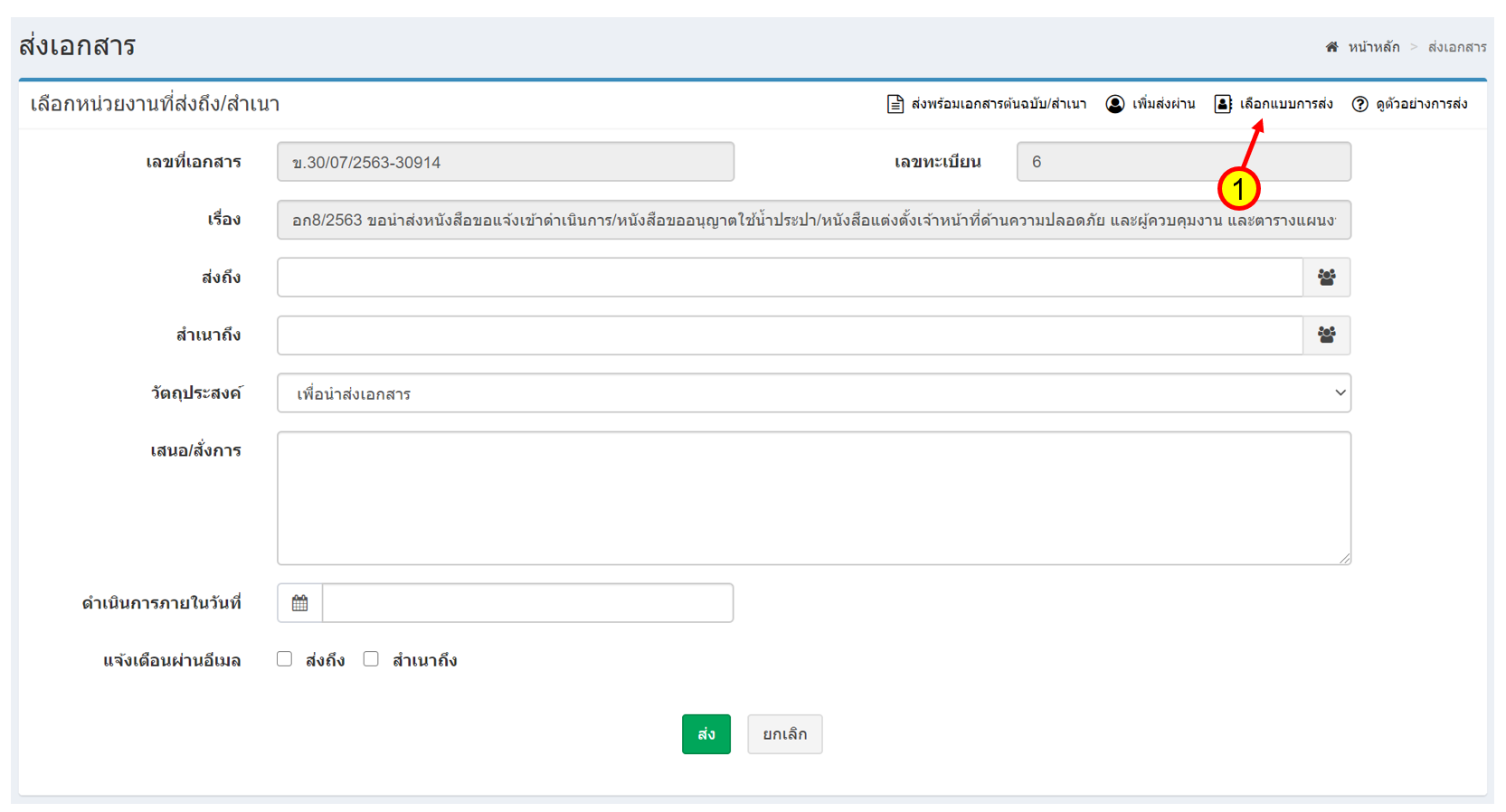Open the calendar icon for ดำเนินการภายในวันที่
Image resolution: width=1506 pixels, height=812 pixels.
click(x=300, y=603)
